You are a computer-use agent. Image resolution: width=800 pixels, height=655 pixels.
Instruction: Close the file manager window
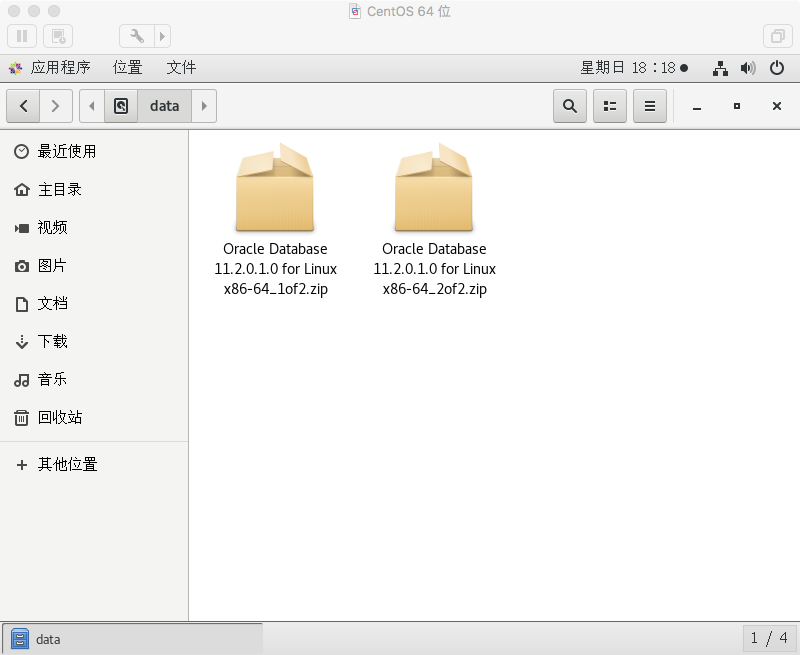click(x=777, y=106)
